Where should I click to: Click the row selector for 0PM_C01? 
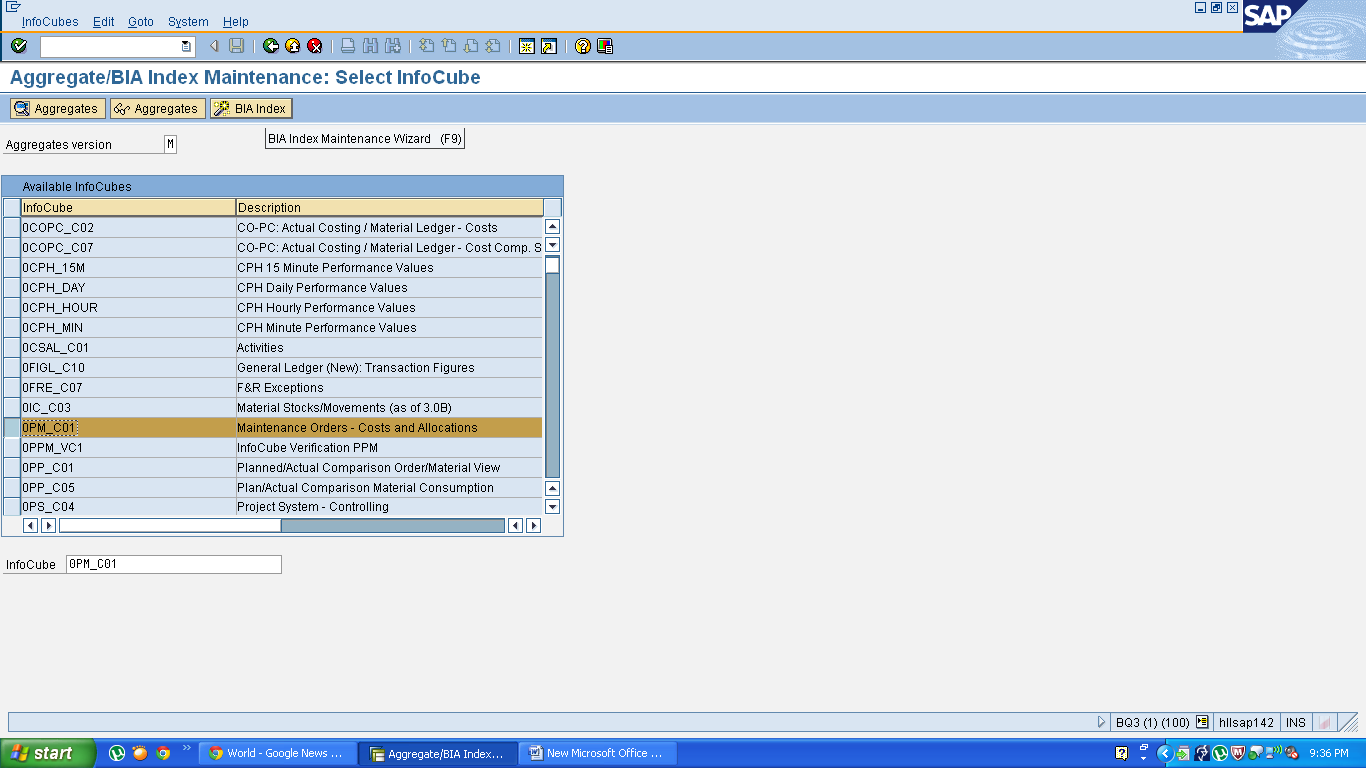tap(11, 427)
